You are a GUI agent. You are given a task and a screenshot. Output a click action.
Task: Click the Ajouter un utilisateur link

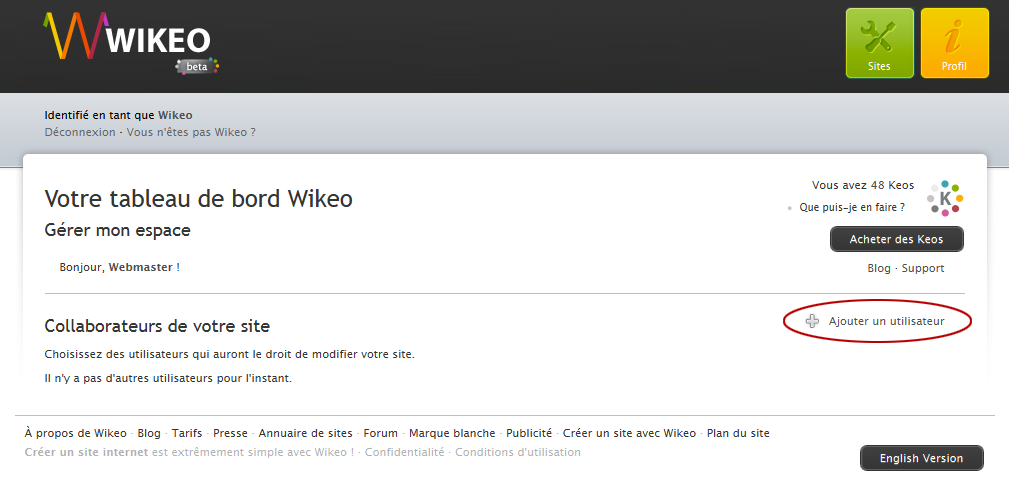(x=886, y=321)
